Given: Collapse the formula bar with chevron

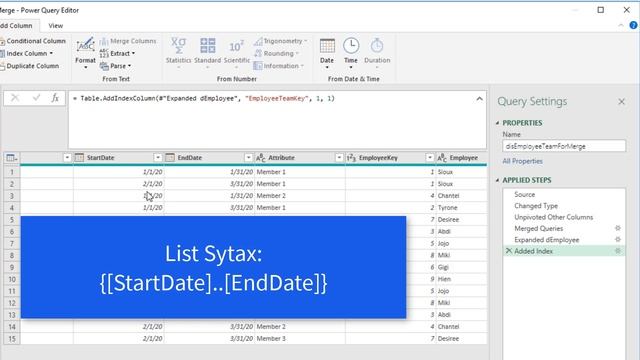Looking at the screenshot, I should pyautogui.click(x=479, y=99).
